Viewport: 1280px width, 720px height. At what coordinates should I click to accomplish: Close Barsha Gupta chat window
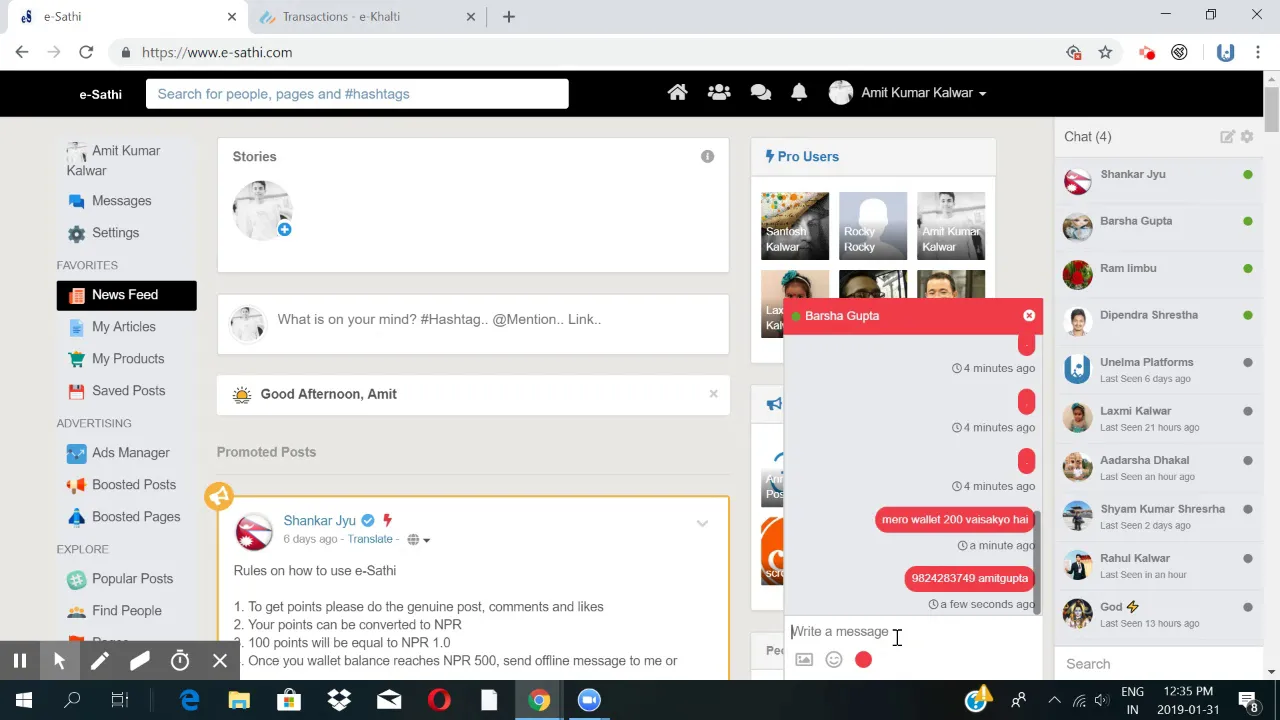(x=1029, y=316)
